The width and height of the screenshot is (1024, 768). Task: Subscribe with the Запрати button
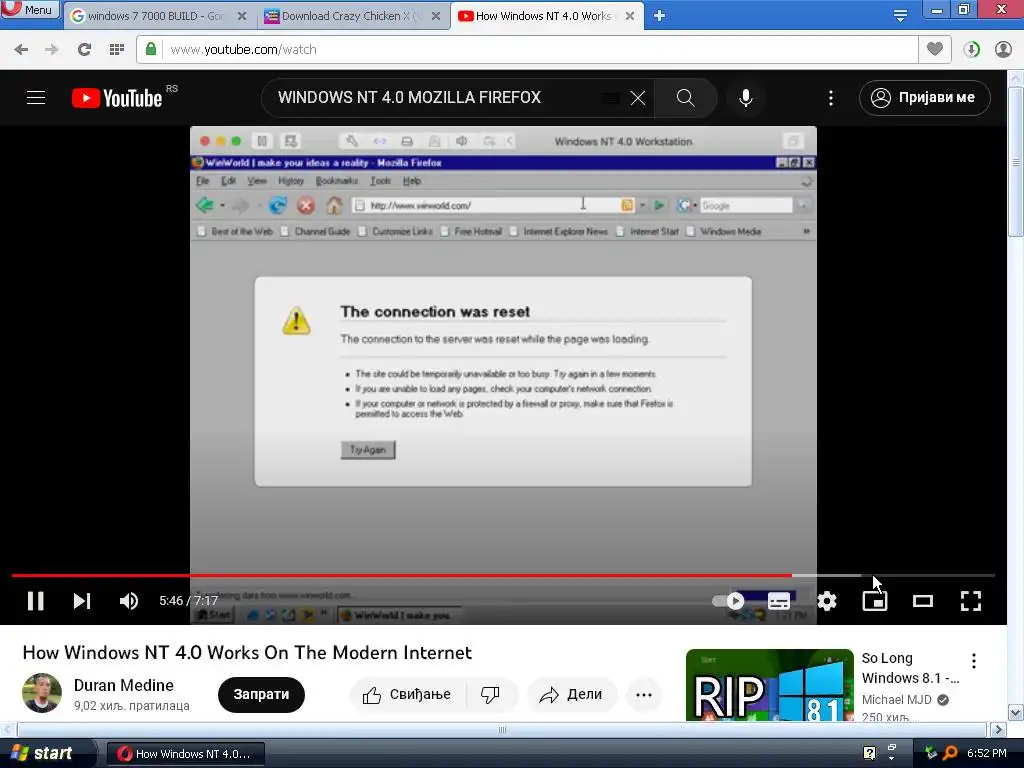261,694
